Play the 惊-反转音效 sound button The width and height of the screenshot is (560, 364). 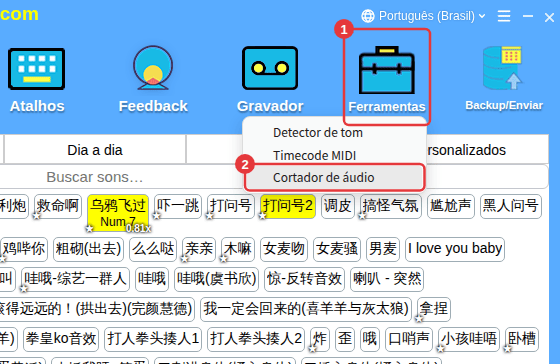(x=304, y=279)
